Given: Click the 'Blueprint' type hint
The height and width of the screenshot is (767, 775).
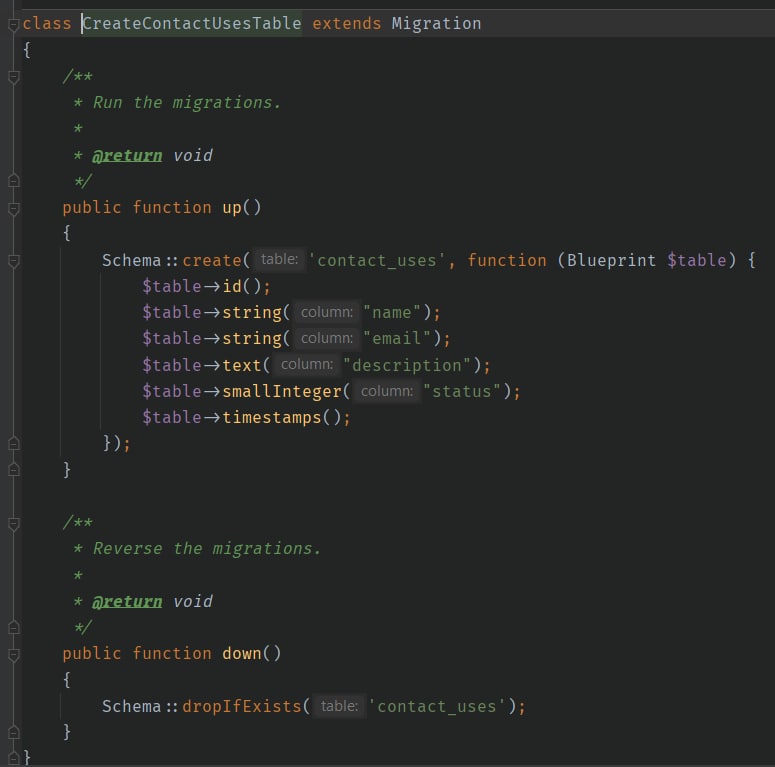Looking at the screenshot, I should 611,260.
